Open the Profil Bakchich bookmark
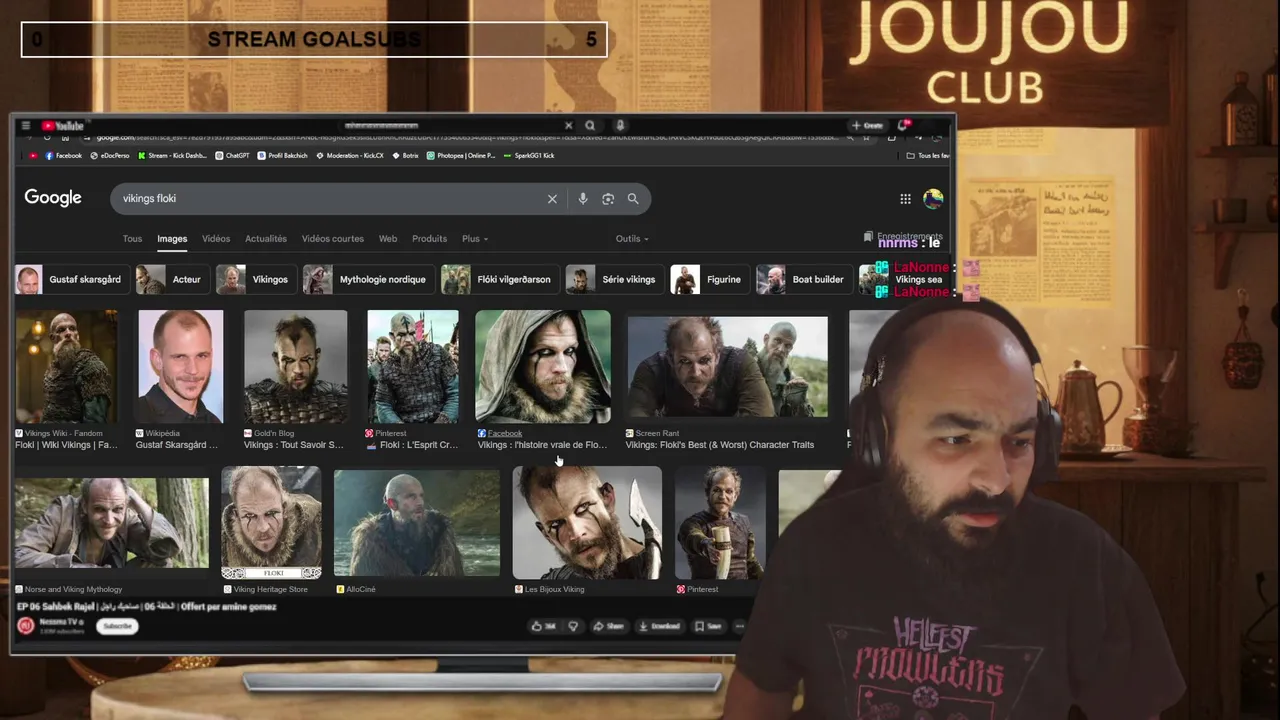Screen dimensions: 1280x720 click(x=283, y=156)
